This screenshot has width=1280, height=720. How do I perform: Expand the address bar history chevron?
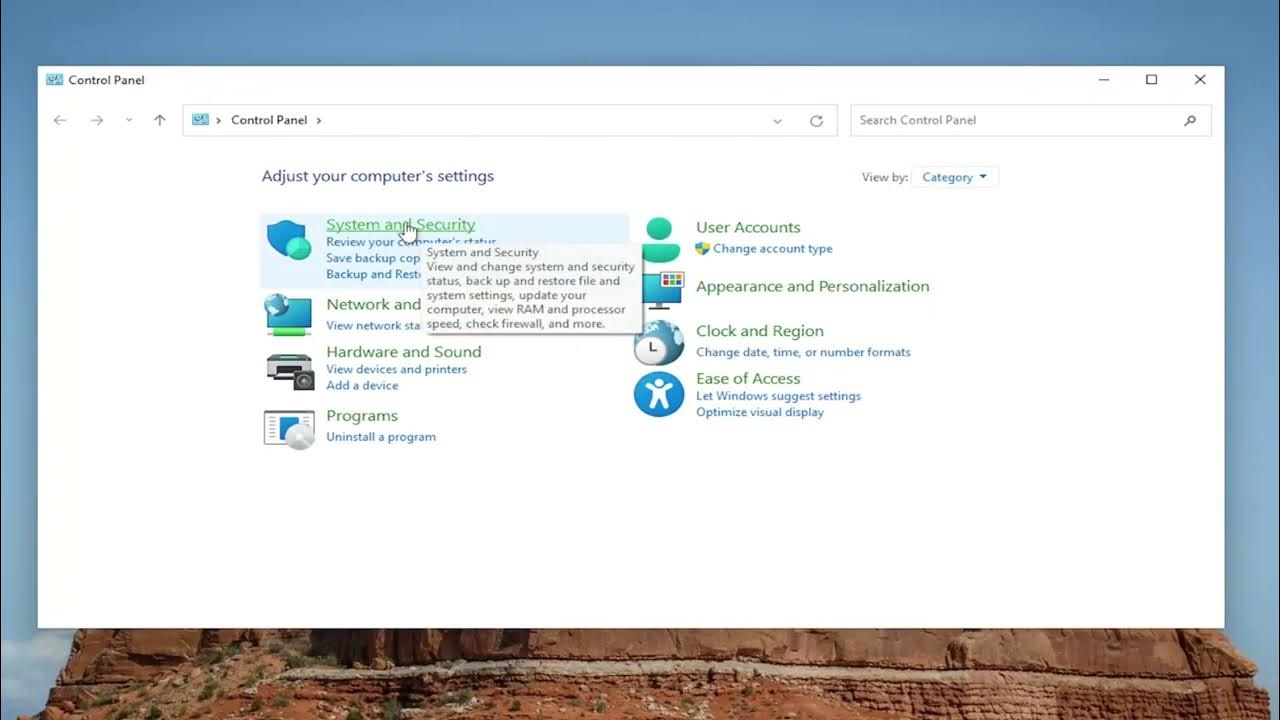[777, 121]
